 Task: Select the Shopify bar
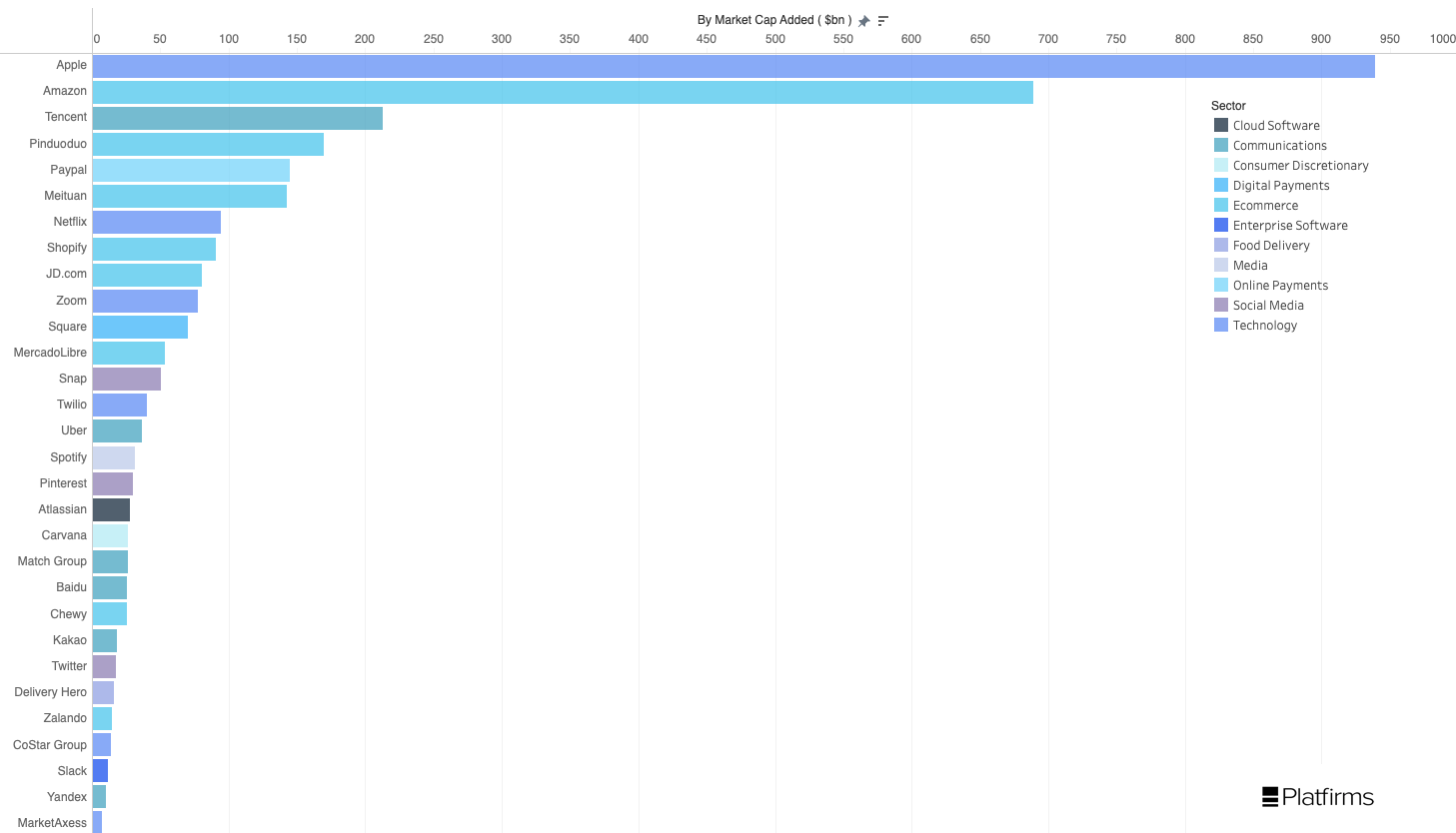coord(154,249)
